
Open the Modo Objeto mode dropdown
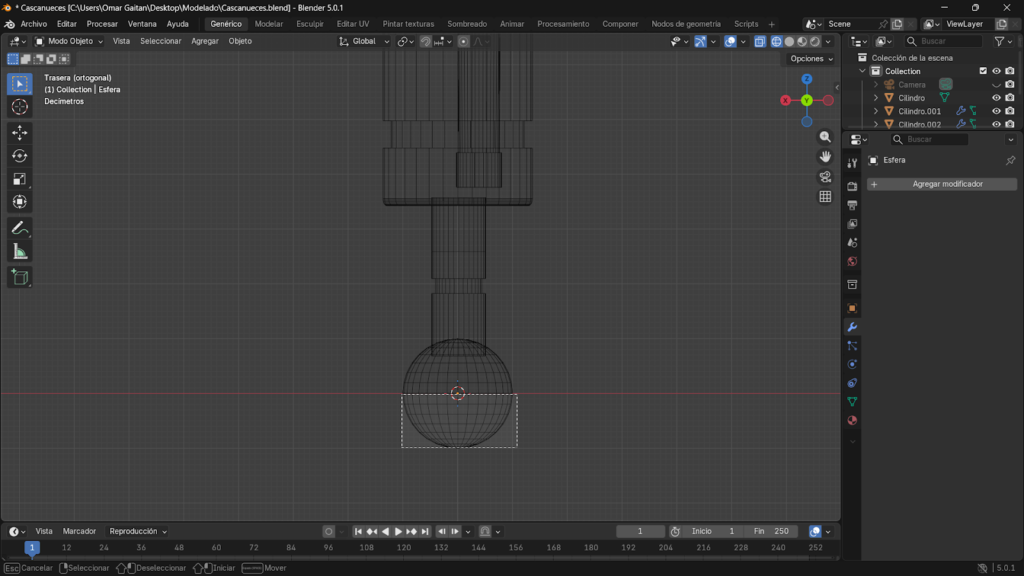coord(69,41)
